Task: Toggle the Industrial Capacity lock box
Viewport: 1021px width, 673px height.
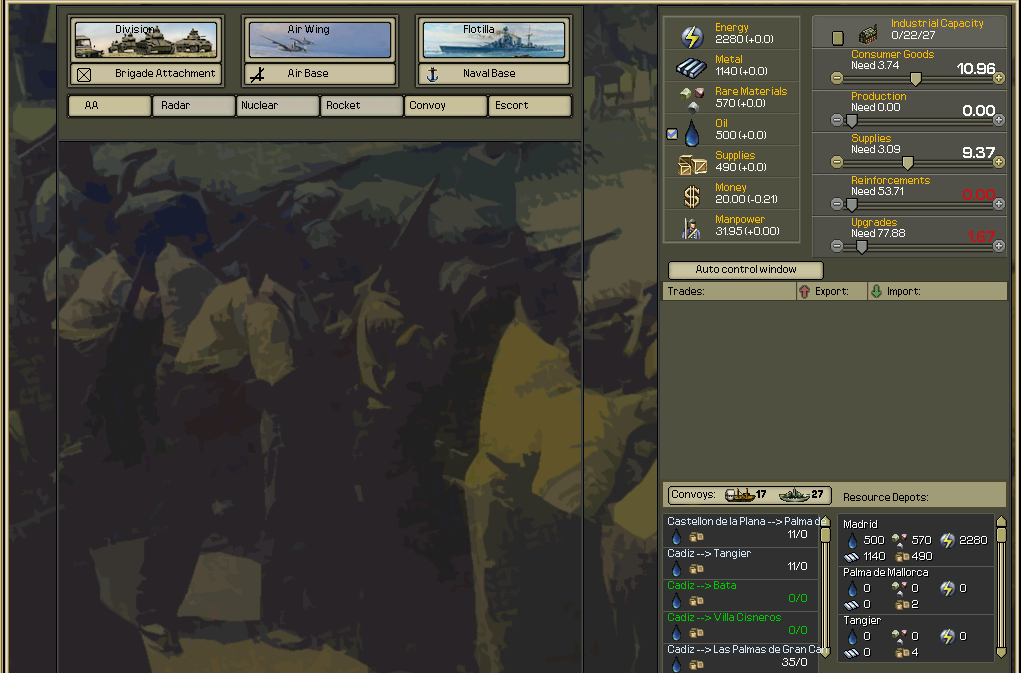Action: 838,38
